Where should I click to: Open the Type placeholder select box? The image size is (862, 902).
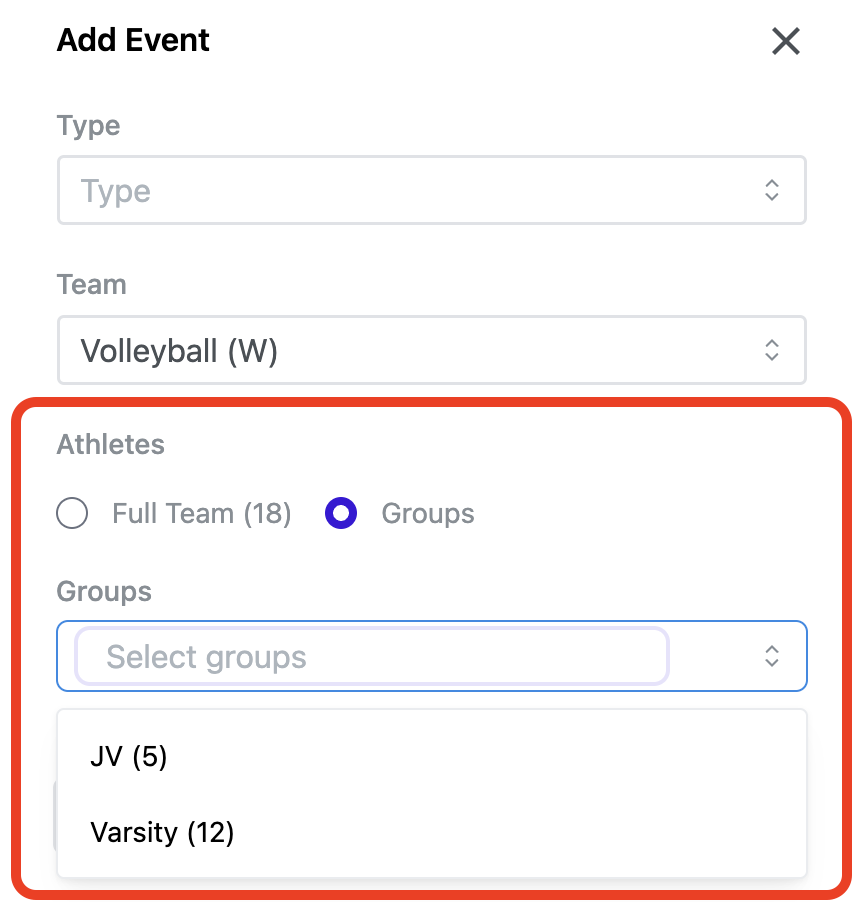coord(400,190)
